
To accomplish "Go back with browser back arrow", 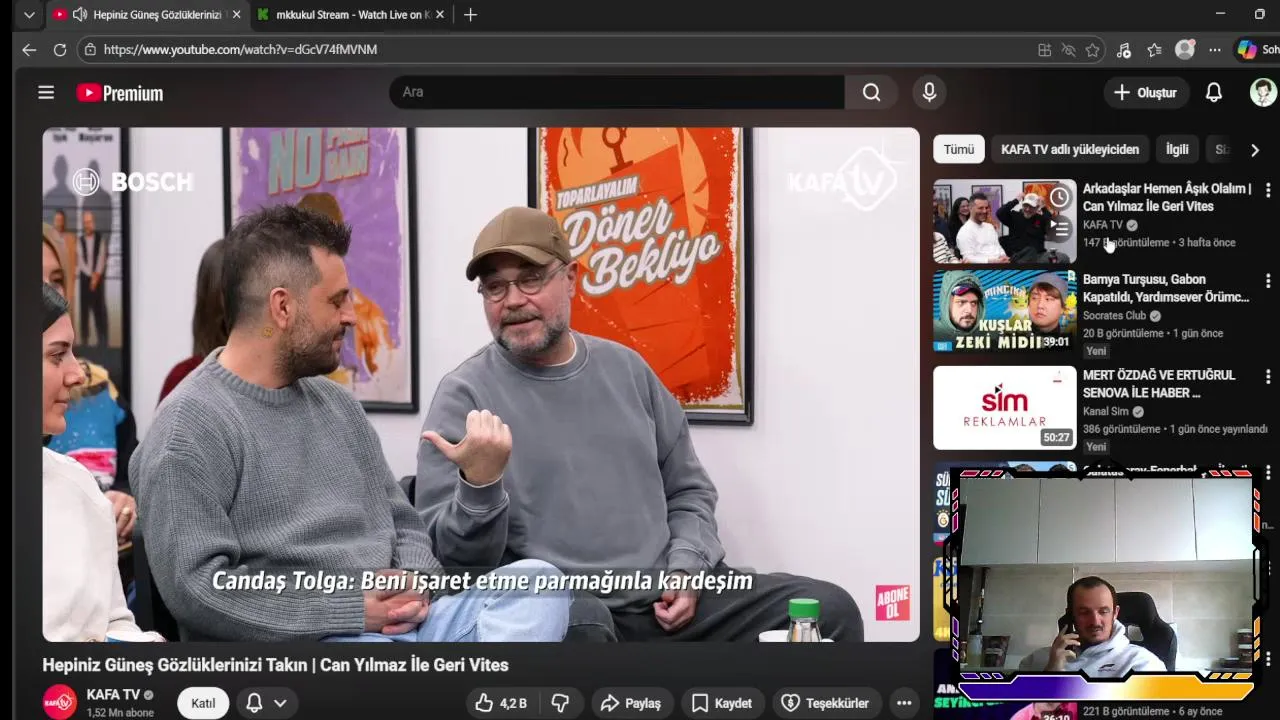I will click(29, 49).
